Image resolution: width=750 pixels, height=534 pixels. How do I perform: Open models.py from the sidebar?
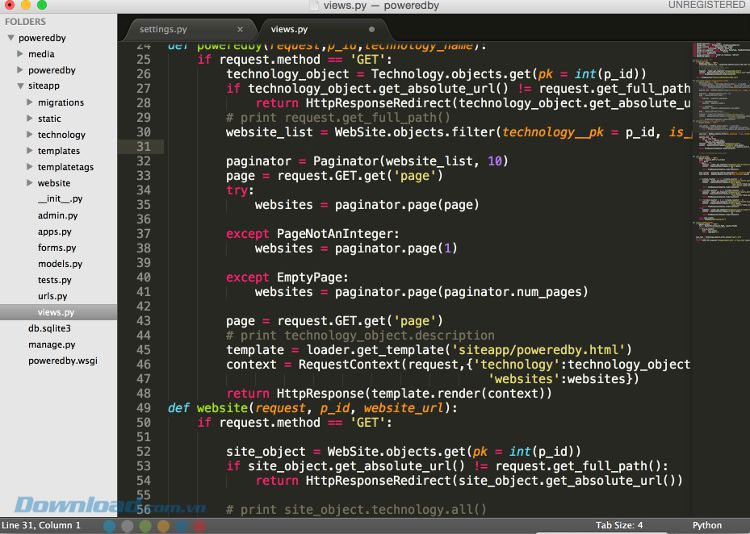(x=60, y=264)
